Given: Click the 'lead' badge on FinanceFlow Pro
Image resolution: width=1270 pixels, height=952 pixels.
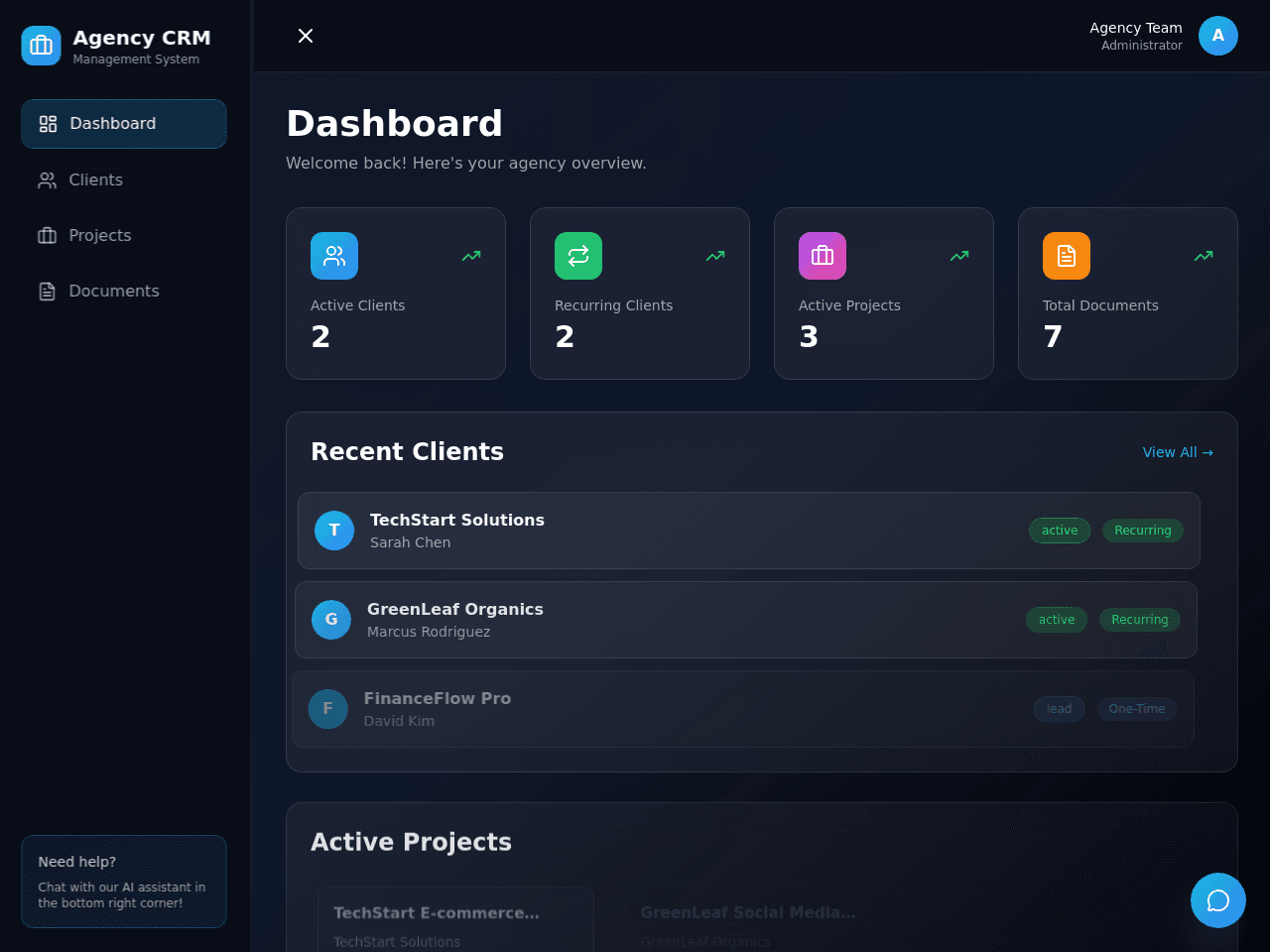Looking at the screenshot, I should (1060, 709).
